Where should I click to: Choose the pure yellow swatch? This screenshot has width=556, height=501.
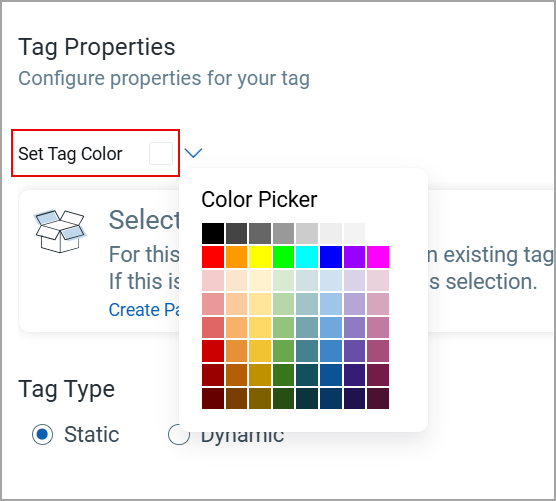[x=260, y=257]
